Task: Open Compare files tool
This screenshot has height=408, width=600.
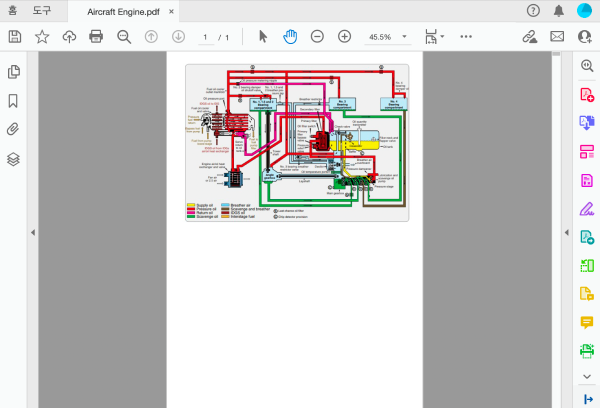Action: click(x=587, y=266)
